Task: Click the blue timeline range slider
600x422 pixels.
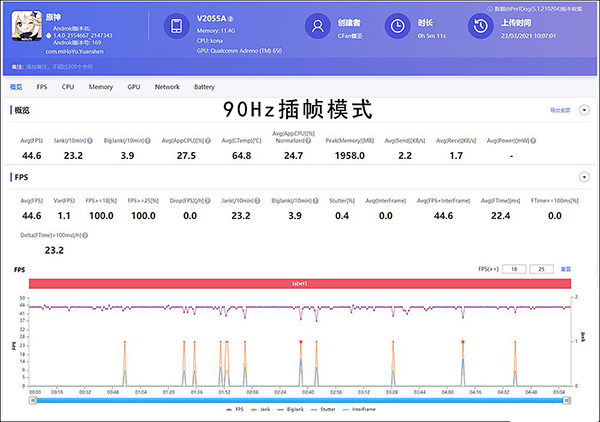Action: click(x=300, y=399)
